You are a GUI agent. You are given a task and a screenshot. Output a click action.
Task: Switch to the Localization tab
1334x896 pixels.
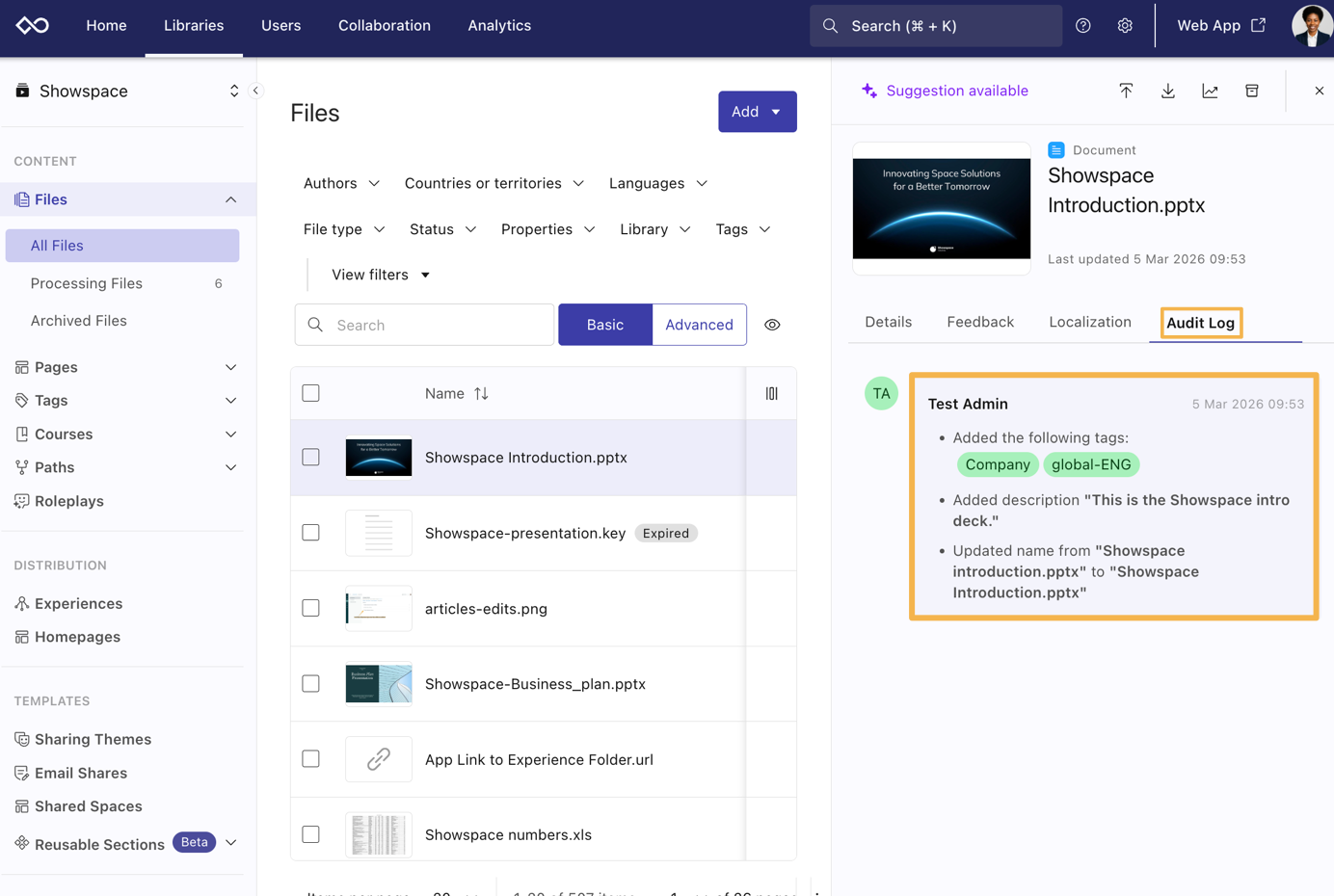1089,322
